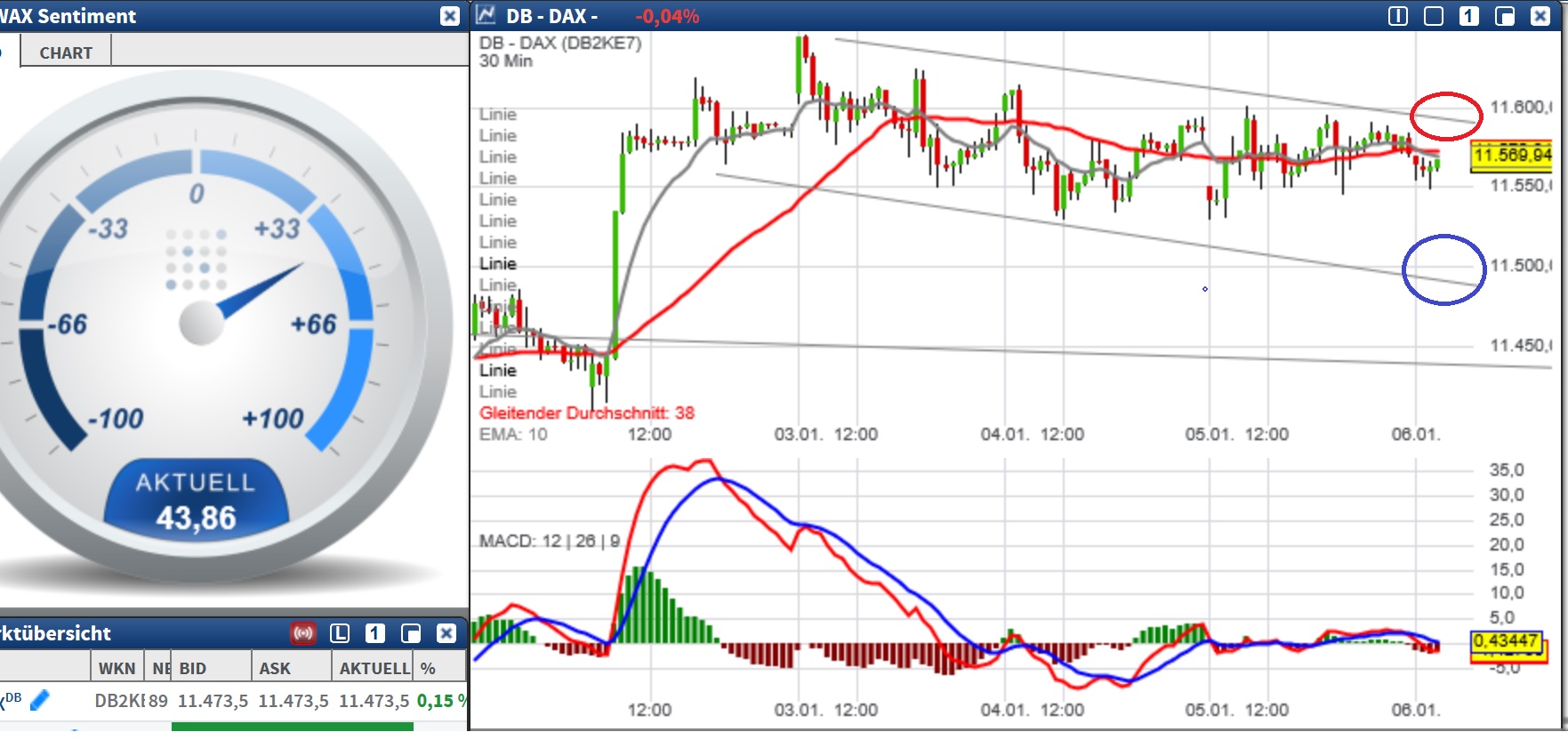
Task: Sort table by the ASK column
Action: coord(275,668)
